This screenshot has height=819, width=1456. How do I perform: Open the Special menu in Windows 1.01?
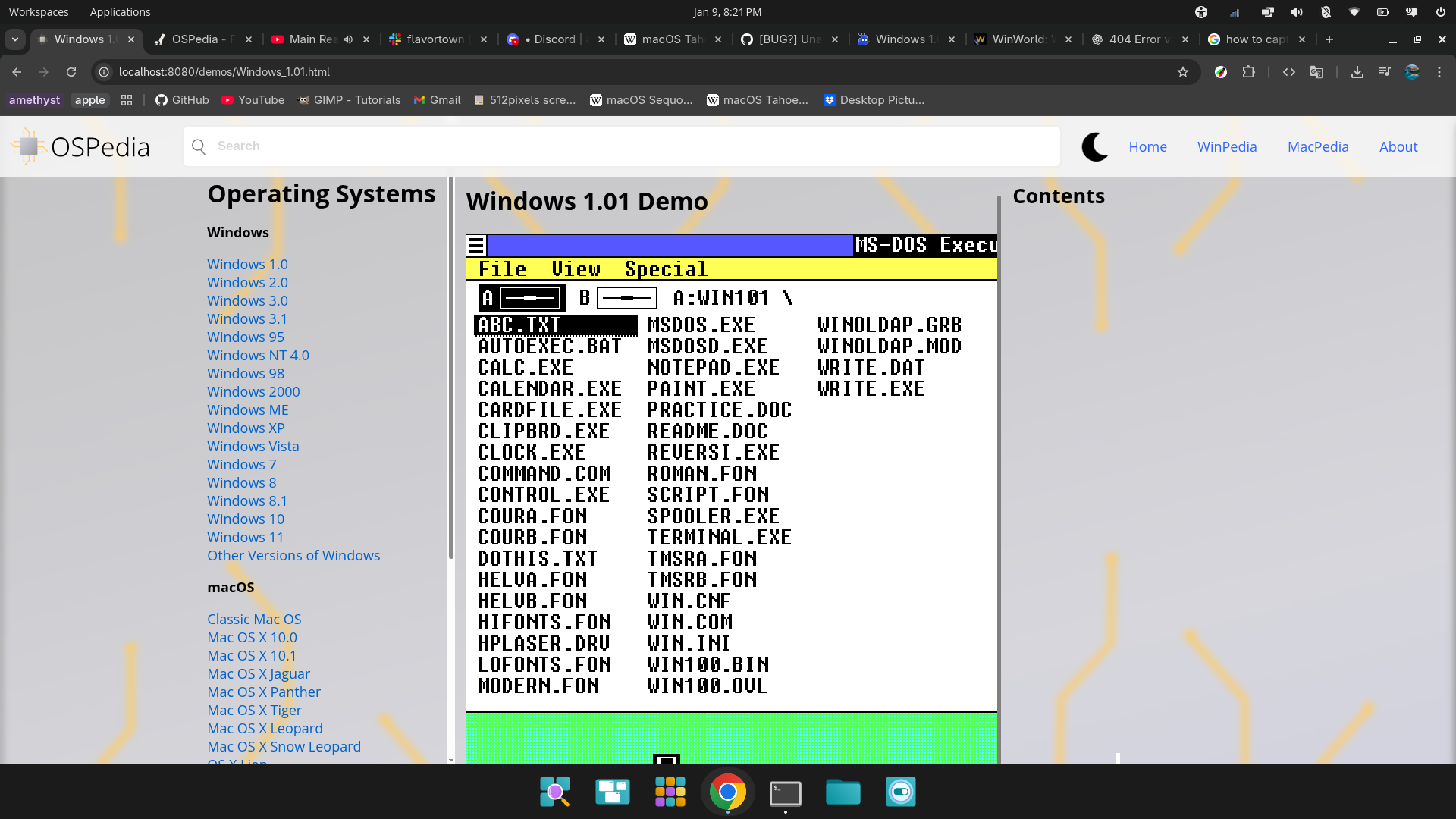[666, 269]
